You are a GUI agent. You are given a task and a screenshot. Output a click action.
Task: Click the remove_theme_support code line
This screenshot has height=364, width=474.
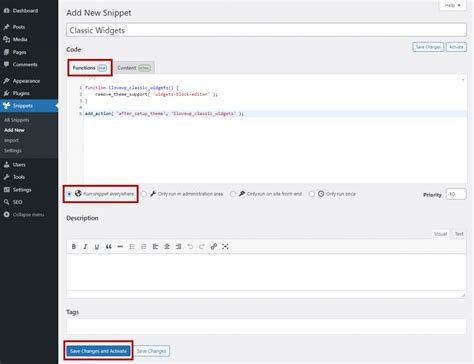156,94
